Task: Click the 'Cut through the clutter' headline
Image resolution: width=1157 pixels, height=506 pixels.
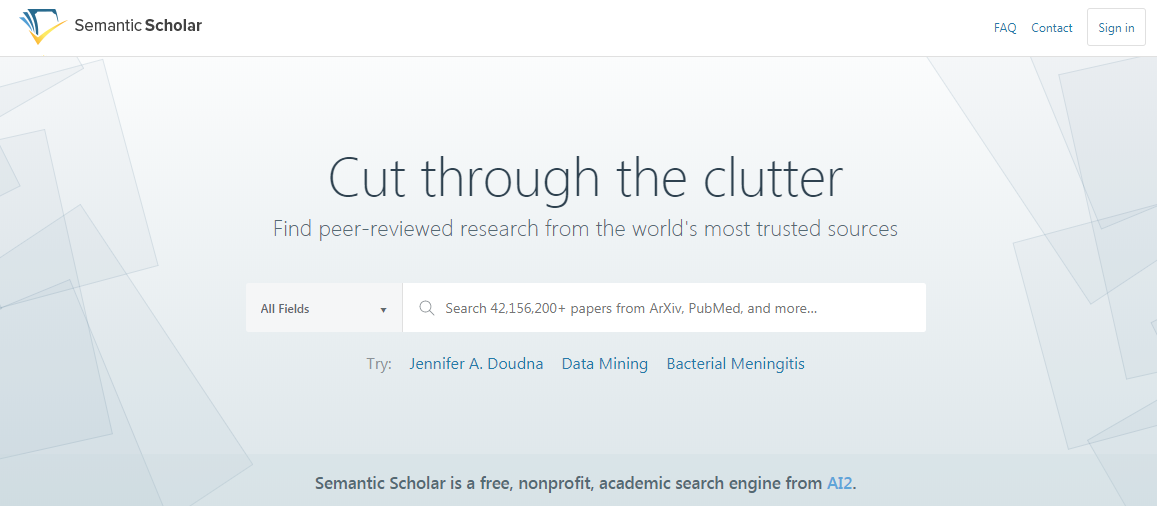Action: (x=585, y=176)
